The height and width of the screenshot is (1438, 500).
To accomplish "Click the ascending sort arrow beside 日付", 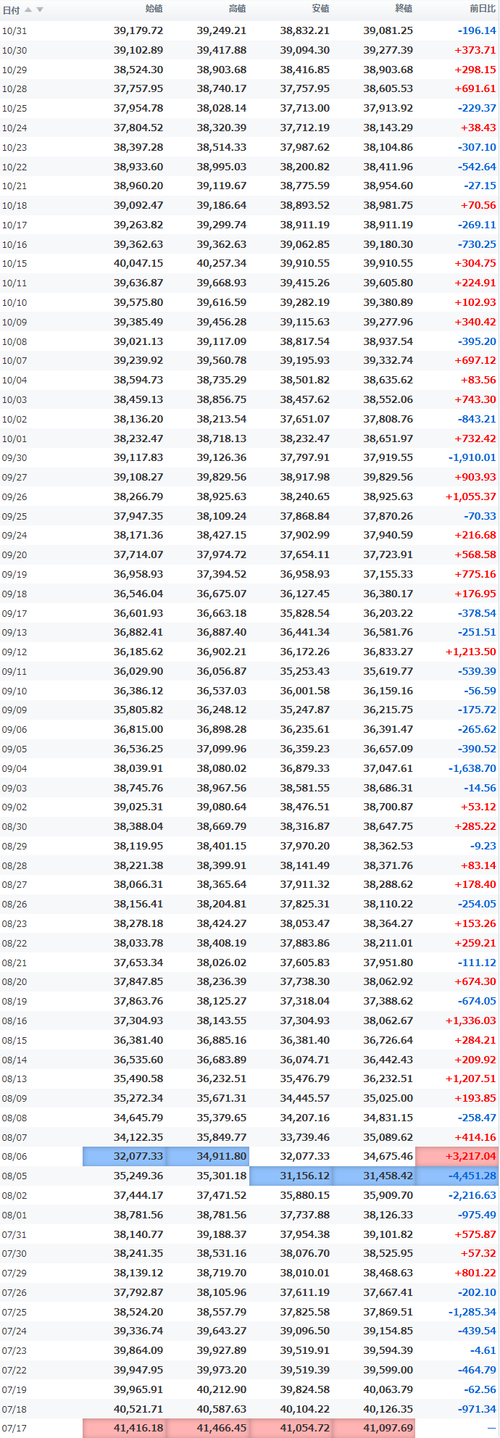I will tap(28, 9).
